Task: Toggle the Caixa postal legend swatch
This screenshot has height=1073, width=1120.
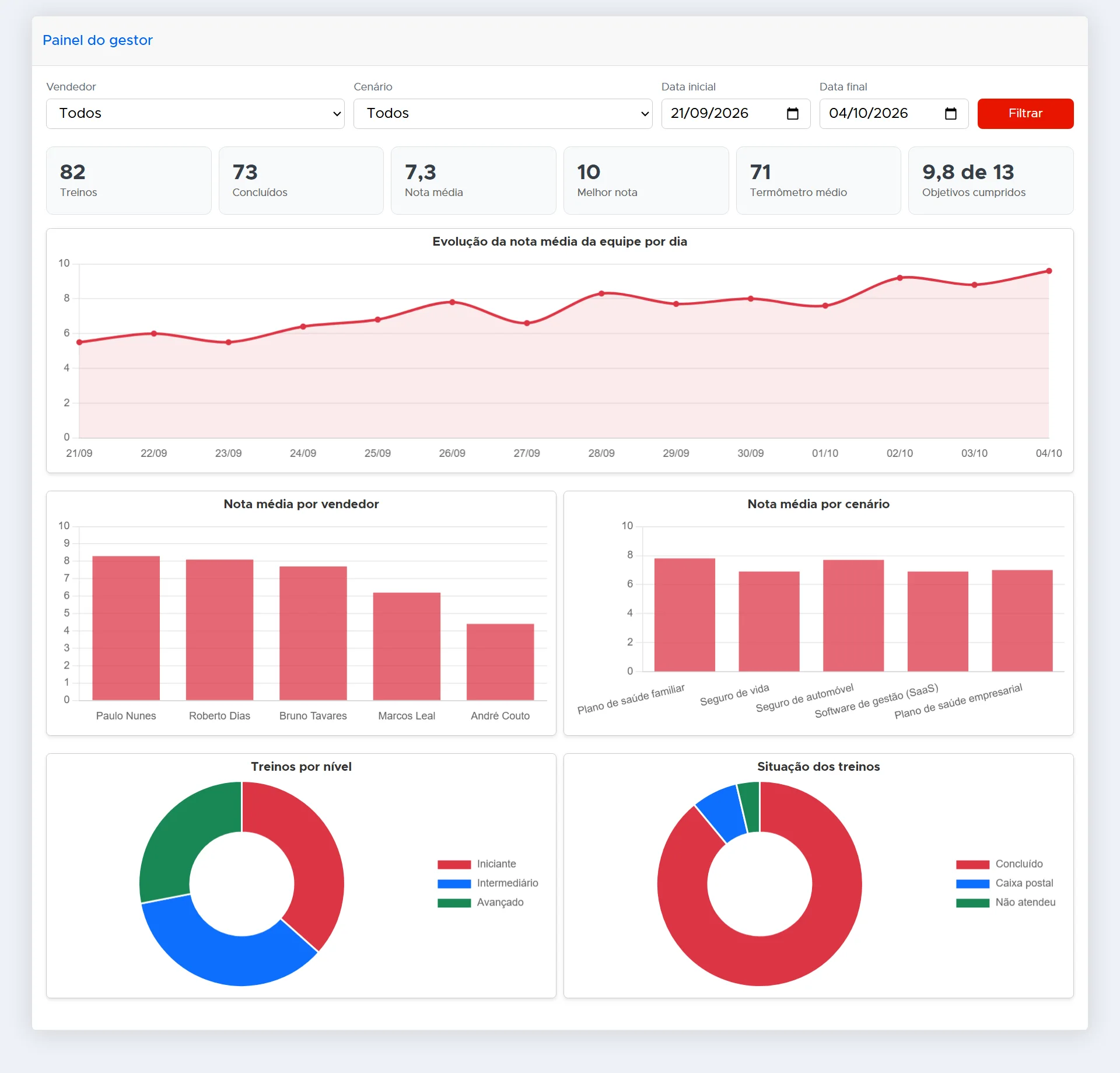Action: point(972,883)
